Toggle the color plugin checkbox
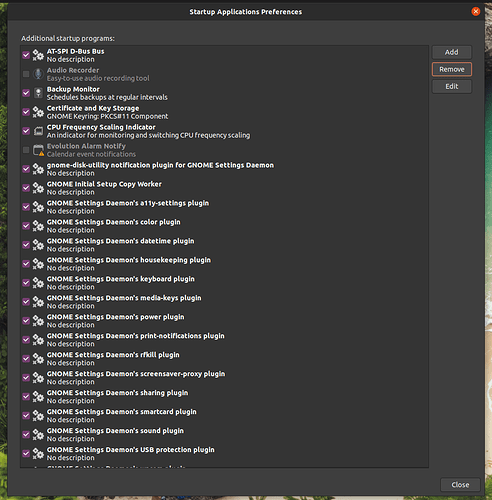 coord(26,226)
